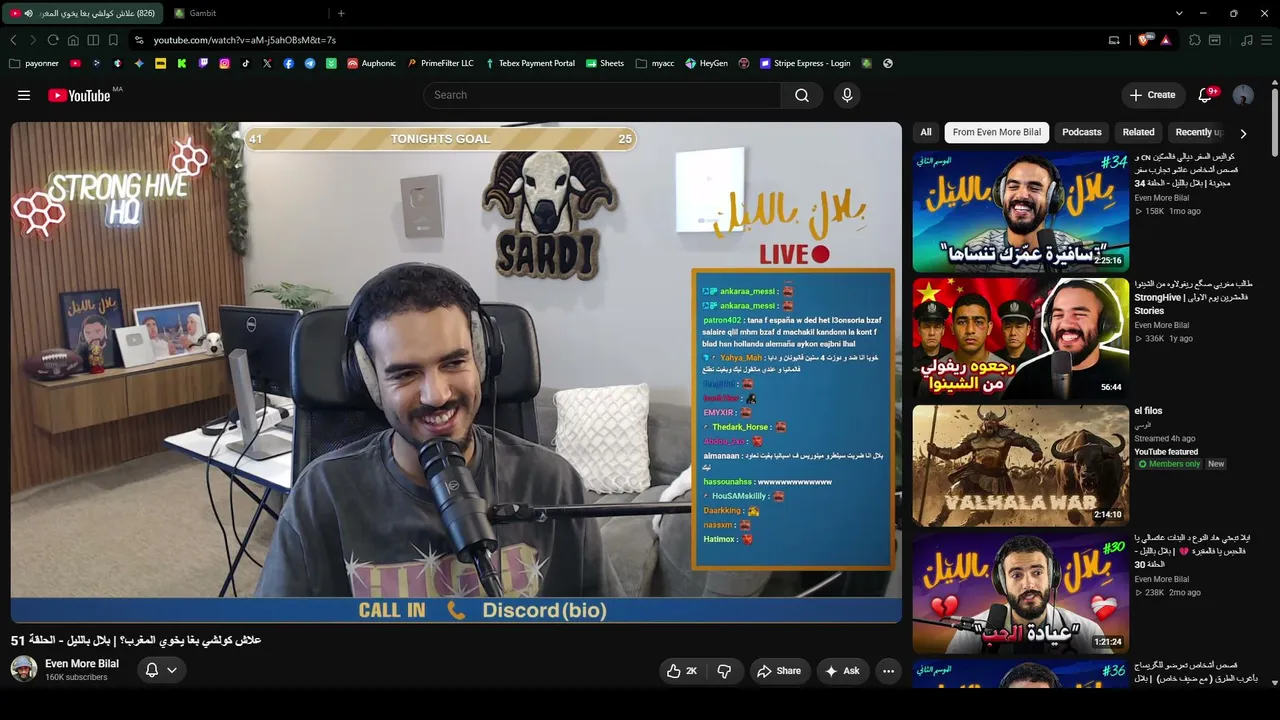Open the channel avatar below the video
The image size is (1280, 720).
[x=24, y=670]
